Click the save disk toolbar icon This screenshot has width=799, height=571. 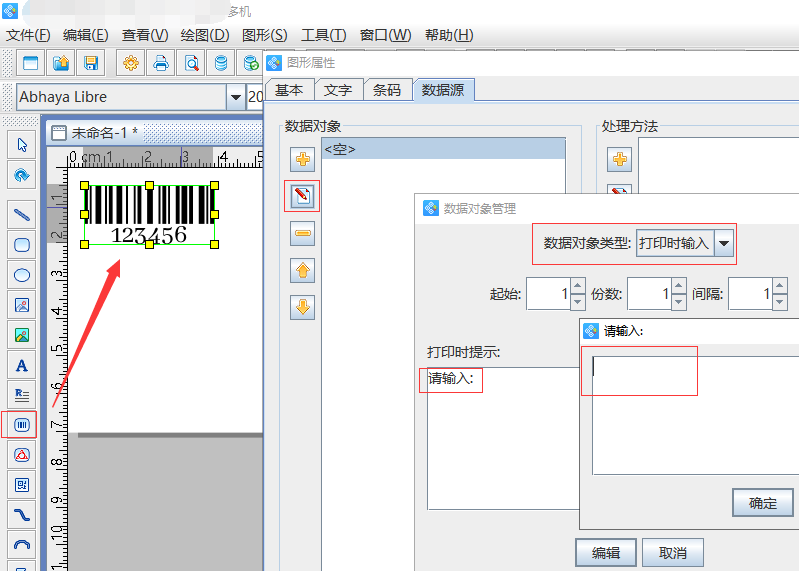[91, 63]
